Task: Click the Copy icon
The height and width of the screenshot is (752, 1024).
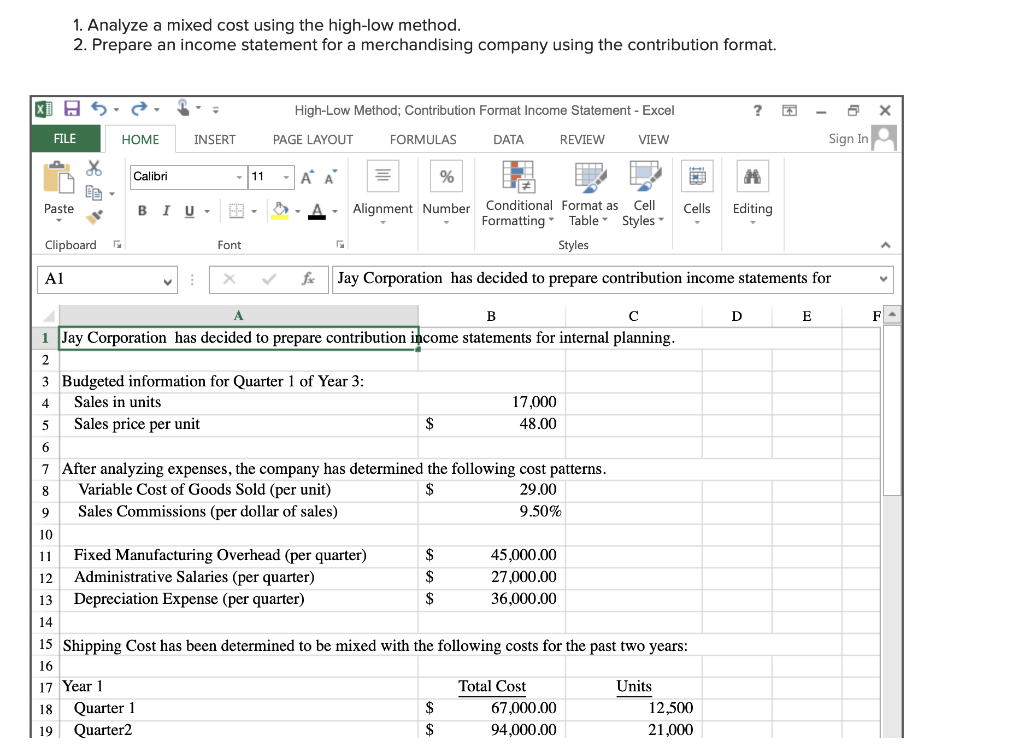Action: [x=92, y=191]
